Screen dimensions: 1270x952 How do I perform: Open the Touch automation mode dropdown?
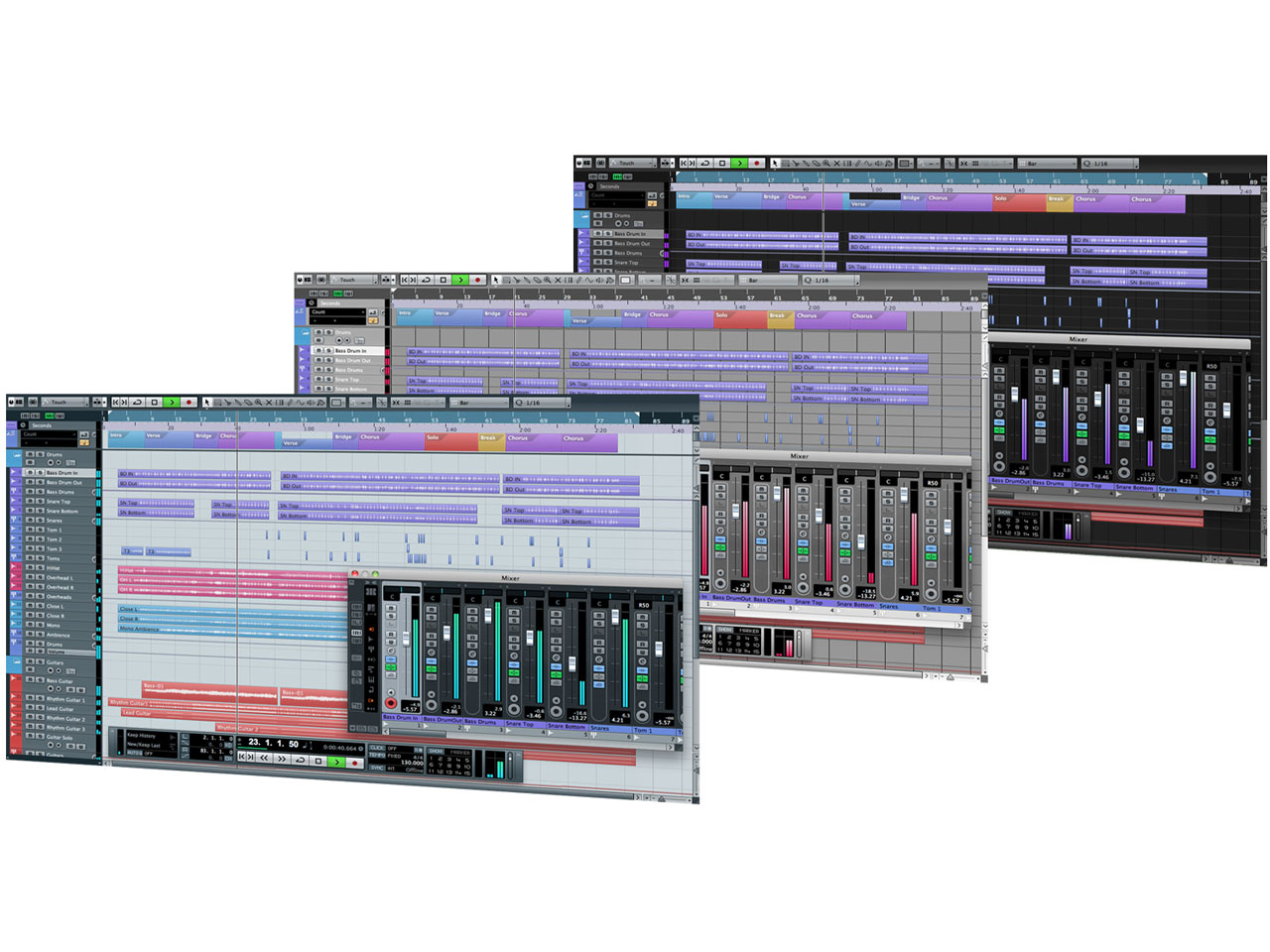[x=63, y=402]
